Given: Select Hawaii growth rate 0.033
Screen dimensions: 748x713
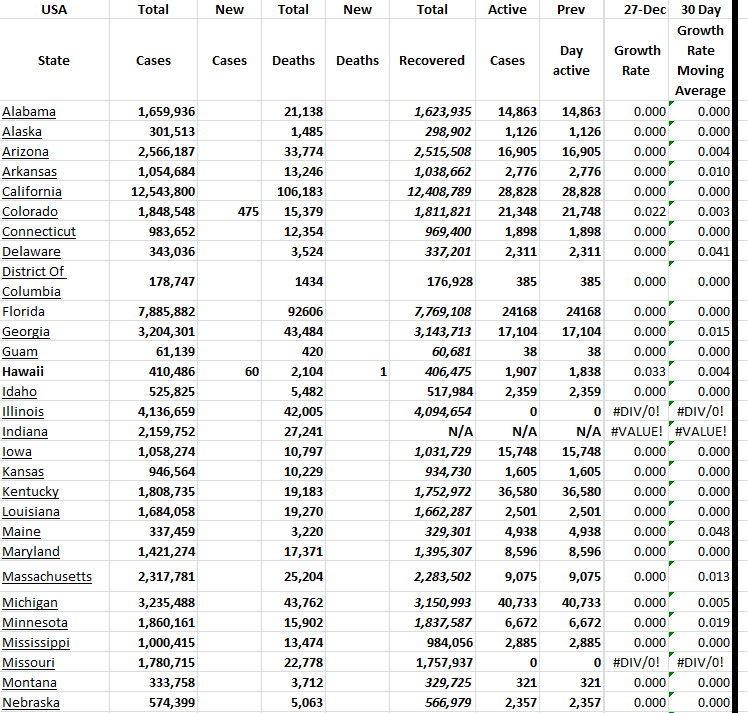Looking at the screenshot, I should coord(649,372).
